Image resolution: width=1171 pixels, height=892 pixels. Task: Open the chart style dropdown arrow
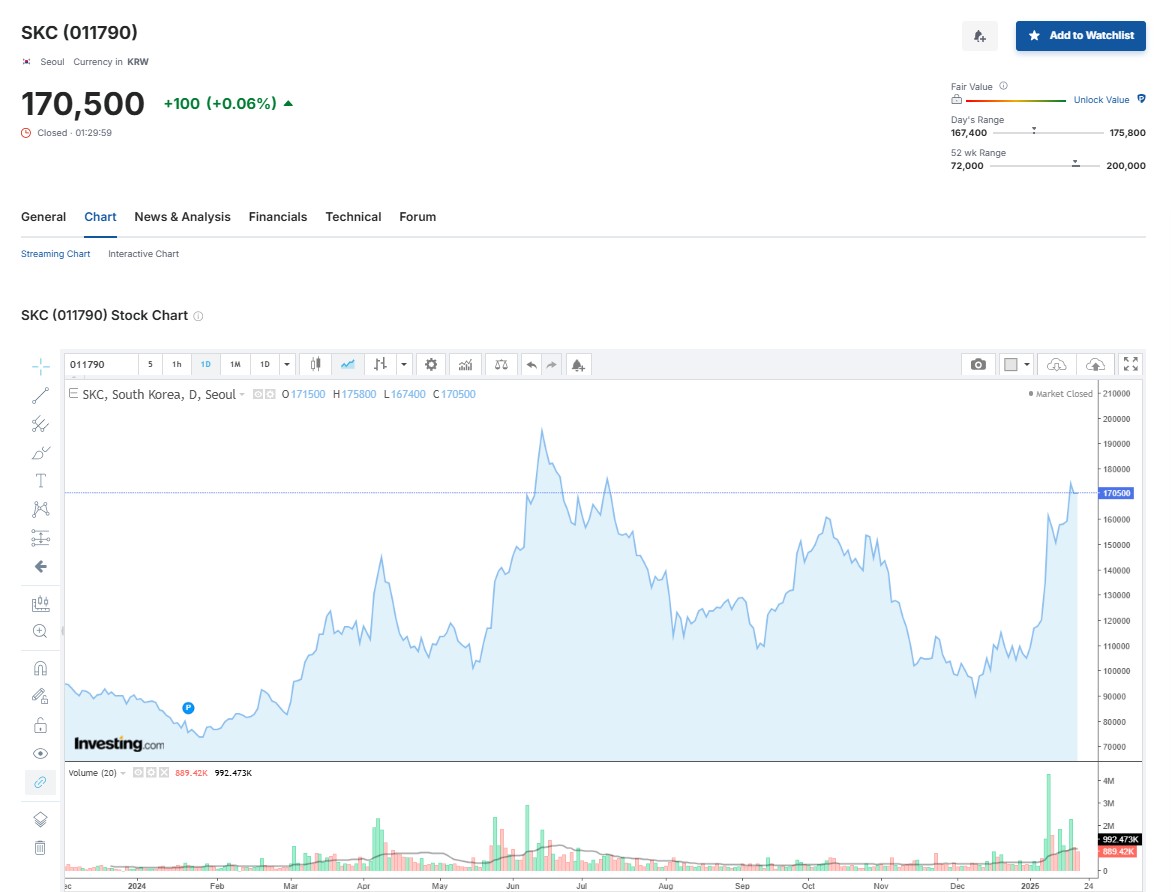(404, 365)
